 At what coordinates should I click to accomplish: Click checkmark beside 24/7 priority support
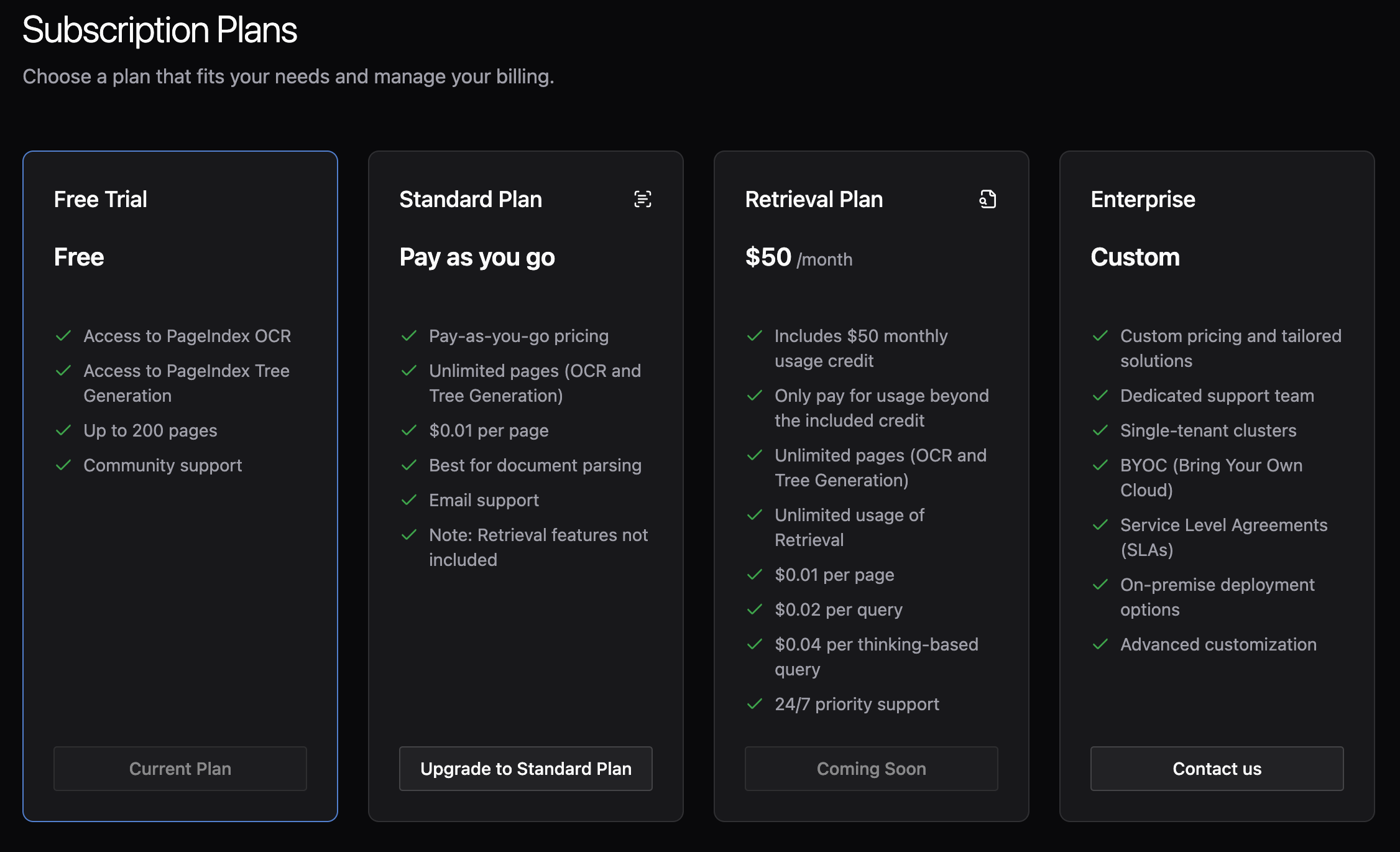point(755,704)
